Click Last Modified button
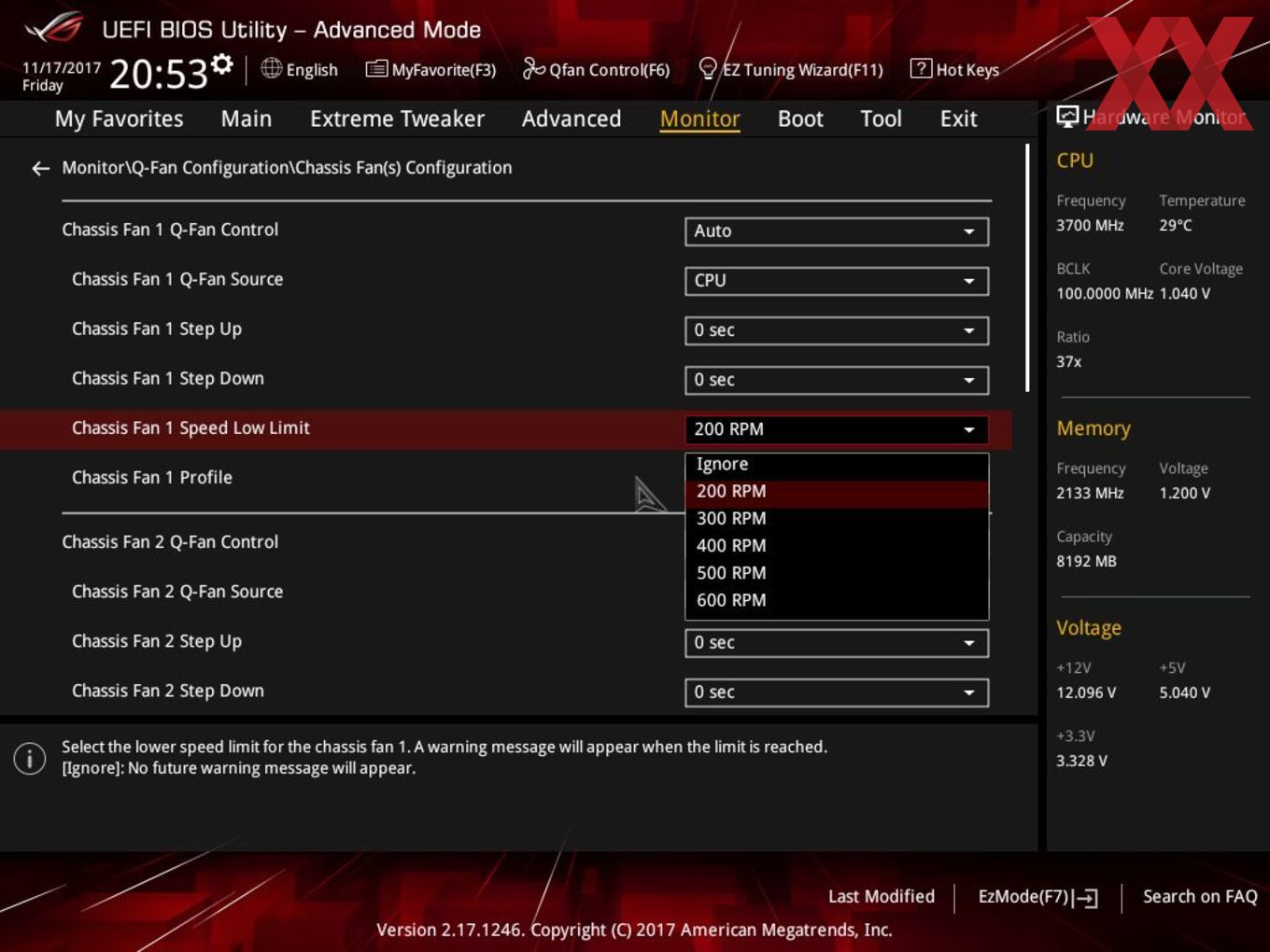This screenshot has height=952, width=1270. [x=882, y=897]
